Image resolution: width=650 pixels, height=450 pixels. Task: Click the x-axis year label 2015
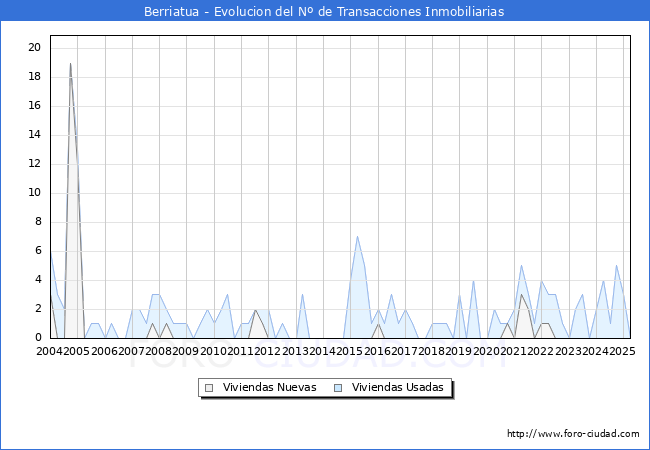click(x=350, y=351)
